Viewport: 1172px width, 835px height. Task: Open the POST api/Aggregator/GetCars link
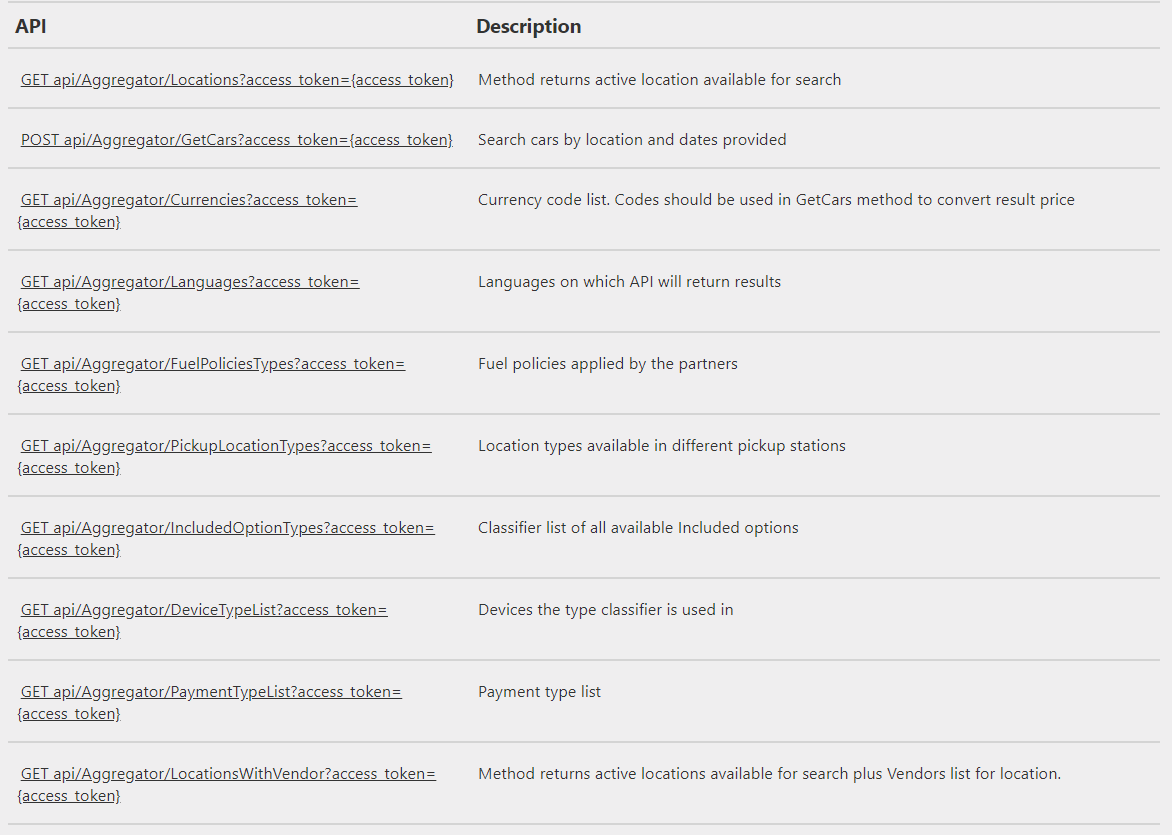pyautogui.click(x=237, y=140)
